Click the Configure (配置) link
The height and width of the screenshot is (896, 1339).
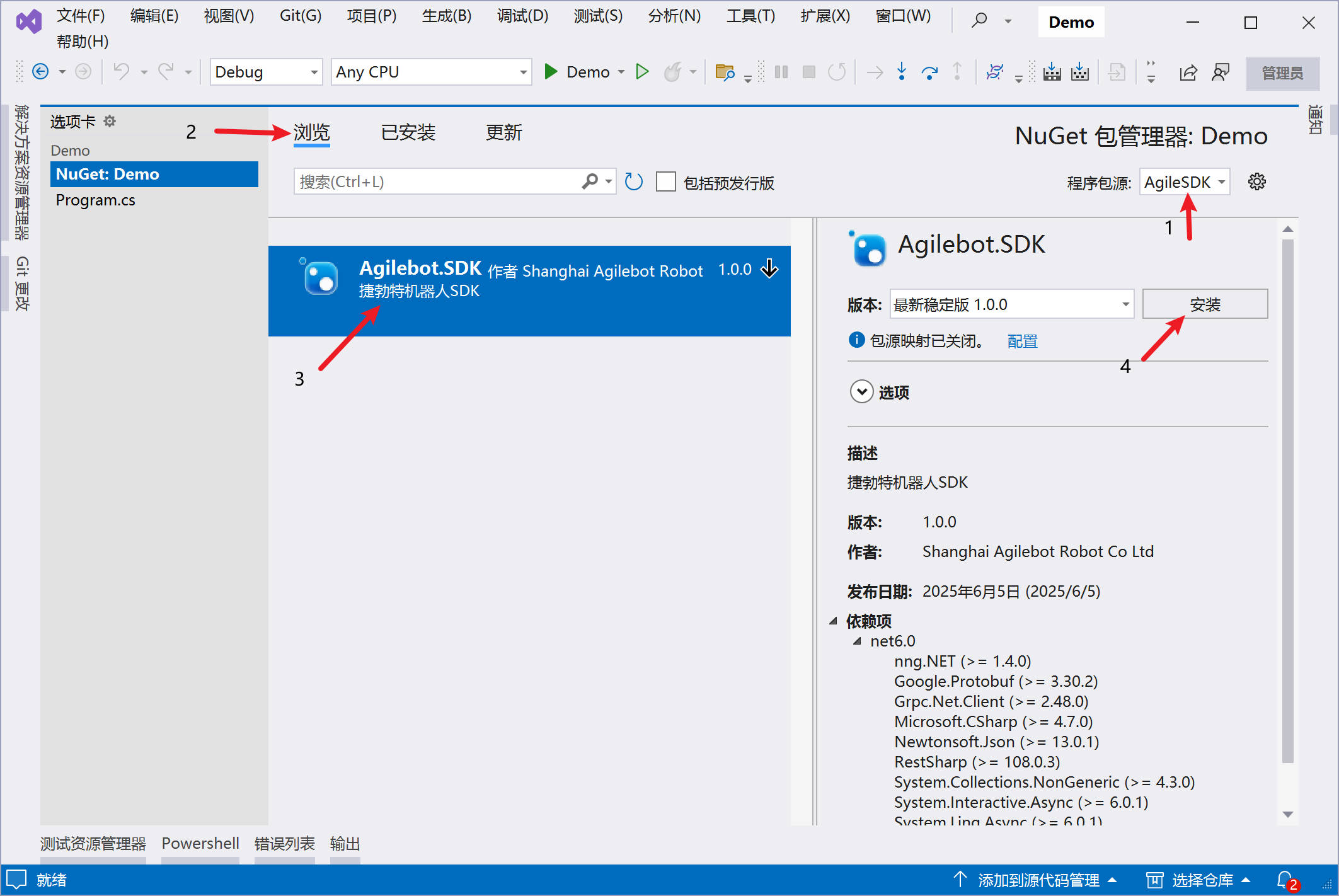1022,341
